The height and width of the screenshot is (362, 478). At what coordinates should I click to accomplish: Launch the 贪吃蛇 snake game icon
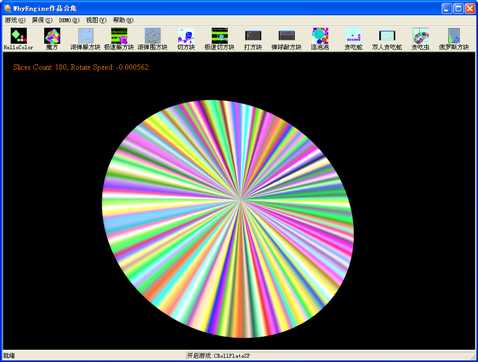[354, 36]
